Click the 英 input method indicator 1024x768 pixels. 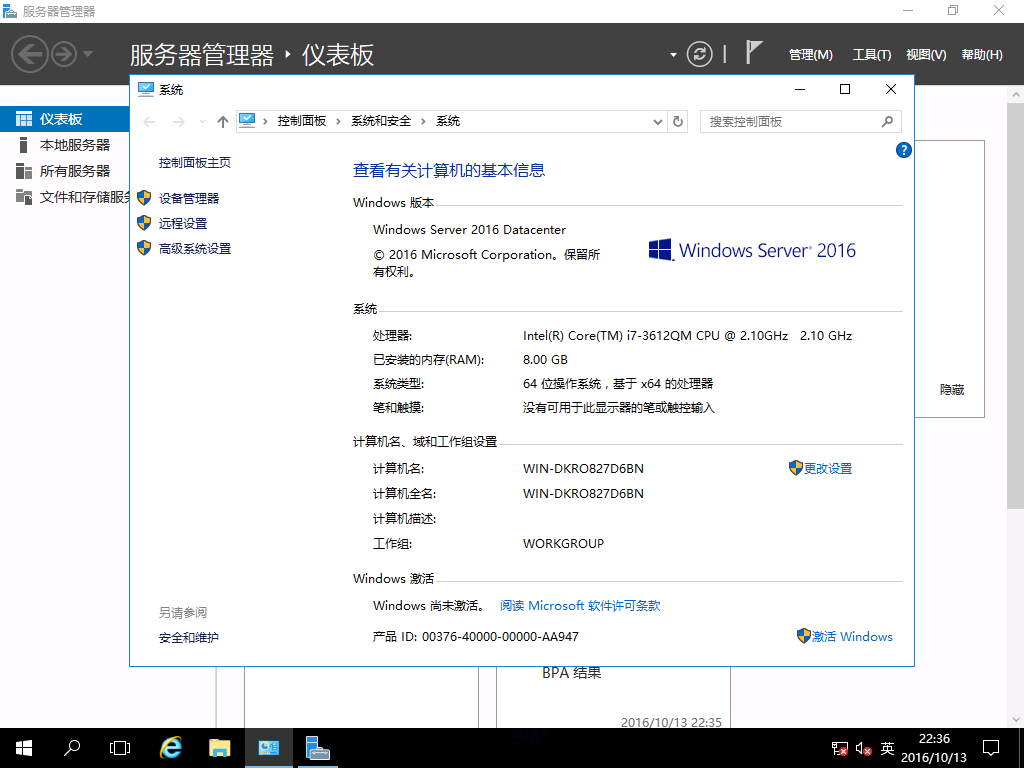coord(887,748)
